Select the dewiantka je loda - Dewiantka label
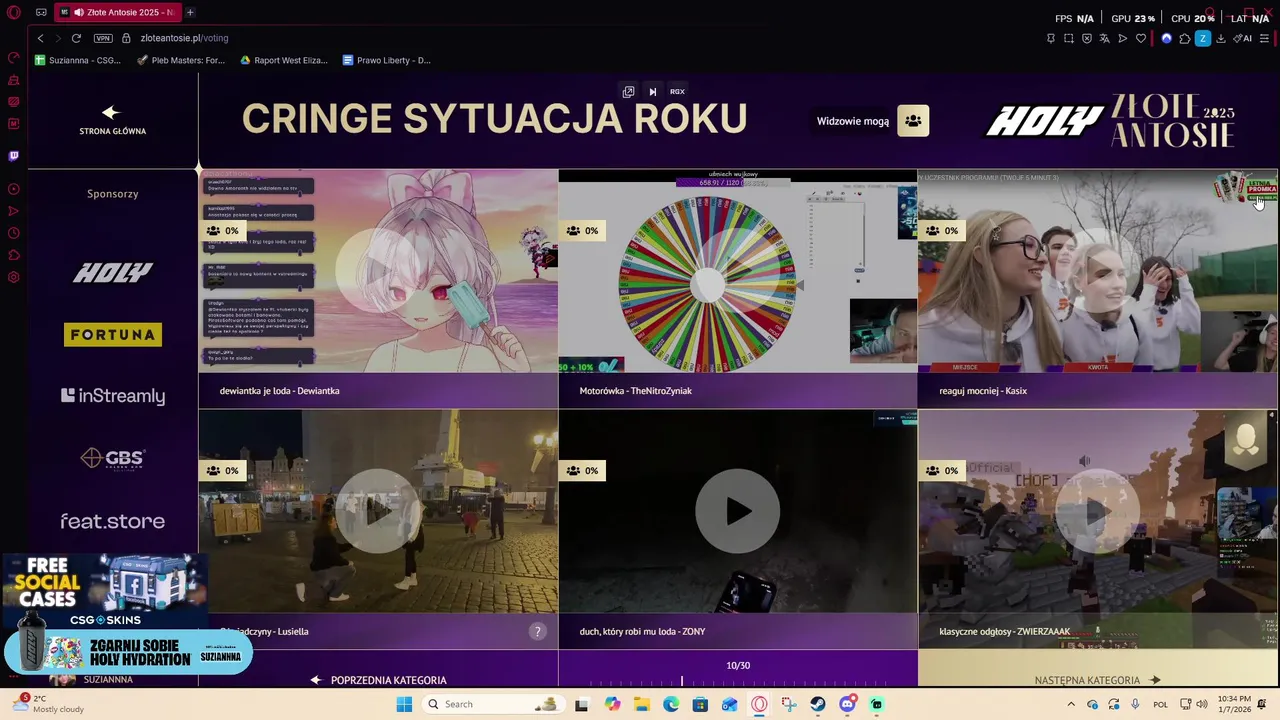 click(279, 391)
